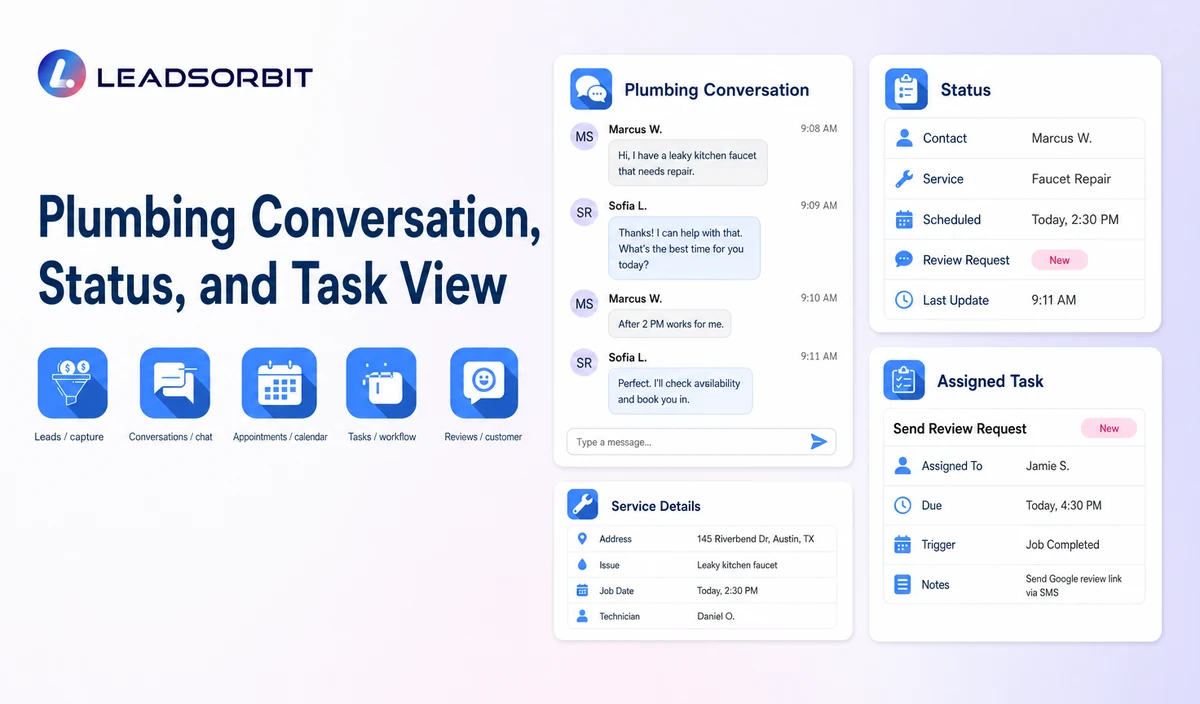This screenshot has height=704, width=1200.
Task: Click the 'Conversations / chat' label
Action: [x=171, y=437]
